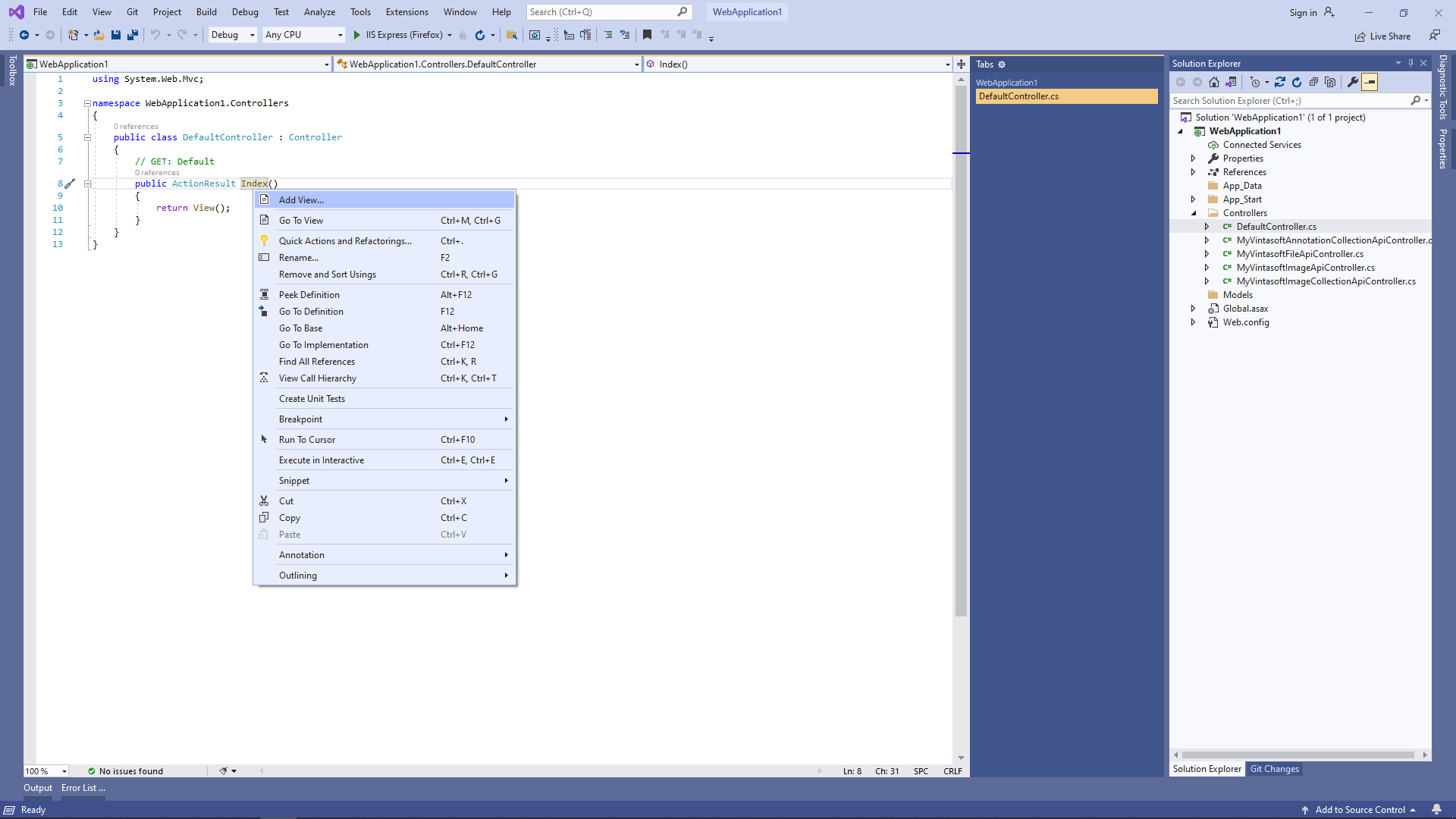The image size is (1456, 819).
Task: Select Add View... from context menu
Action: pyautogui.click(x=301, y=200)
